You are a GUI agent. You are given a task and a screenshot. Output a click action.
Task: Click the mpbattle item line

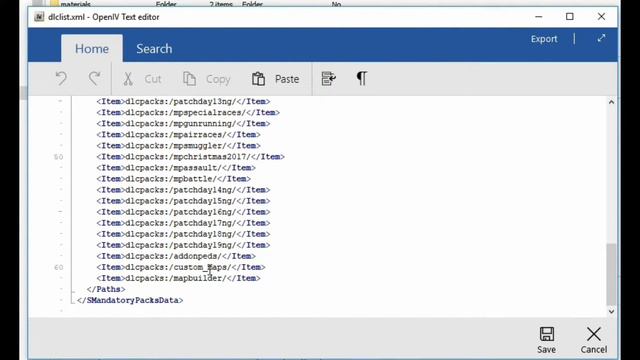173,179
